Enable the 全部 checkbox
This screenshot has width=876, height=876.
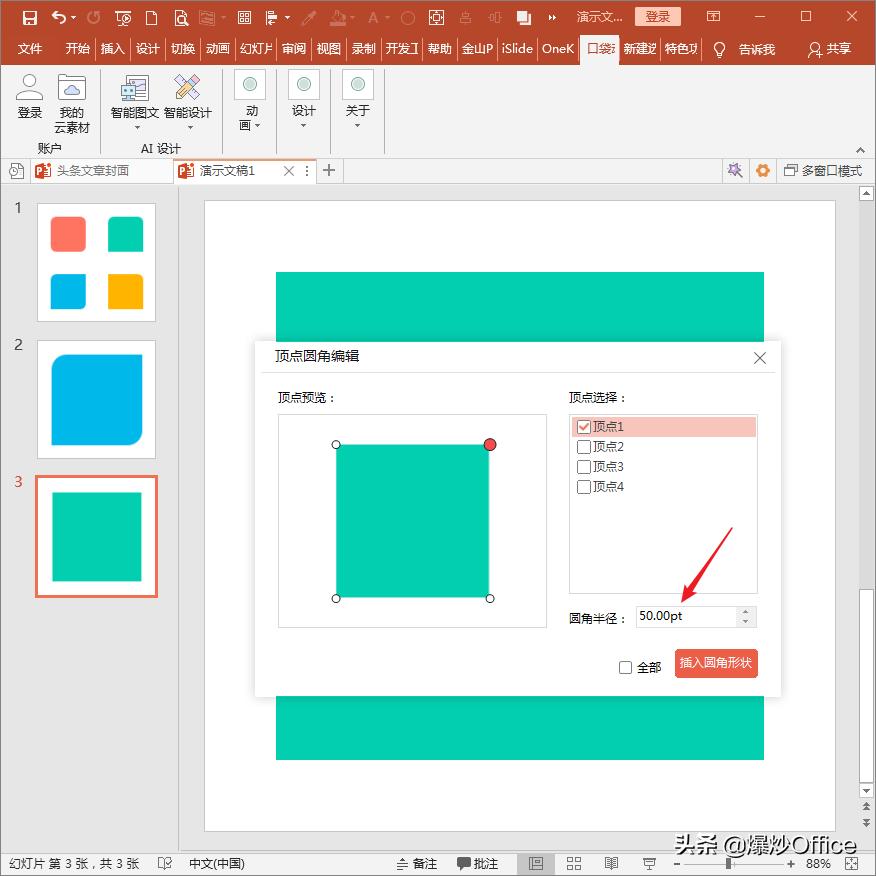tap(626, 668)
